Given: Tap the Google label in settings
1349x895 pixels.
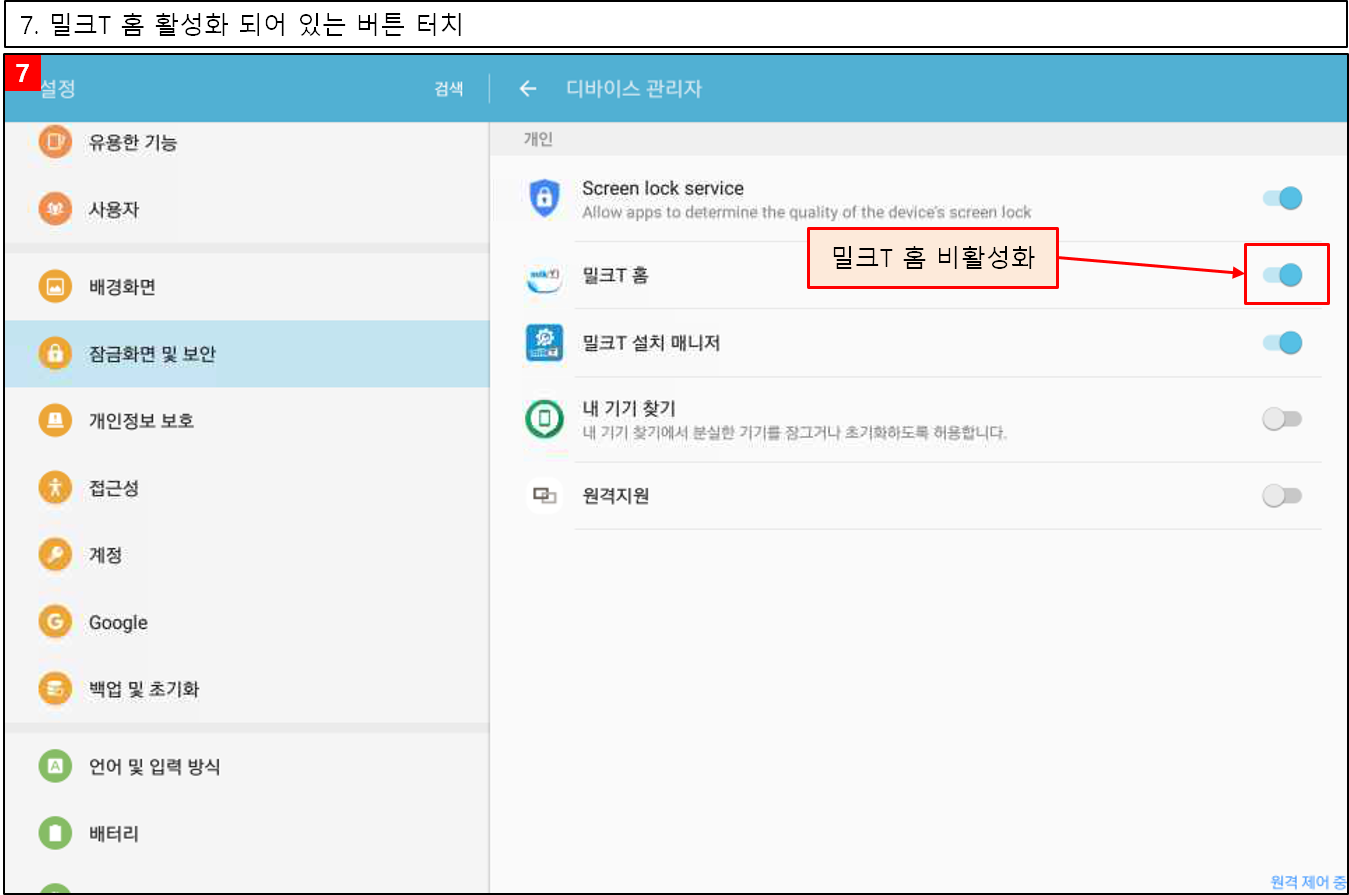Looking at the screenshot, I should [x=118, y=623].
